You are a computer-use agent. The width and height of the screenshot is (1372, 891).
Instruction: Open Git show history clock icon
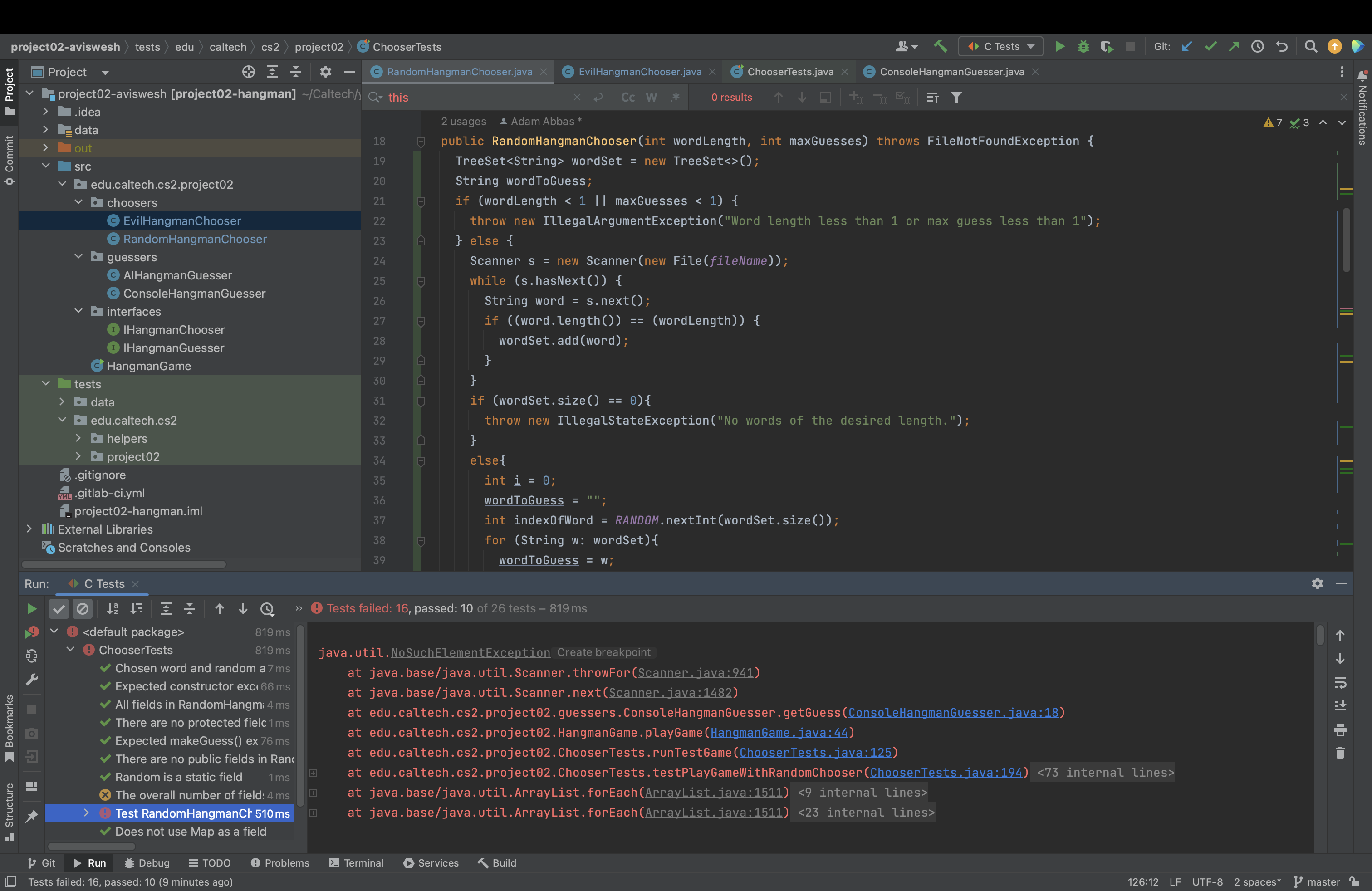pos(1257,47)
